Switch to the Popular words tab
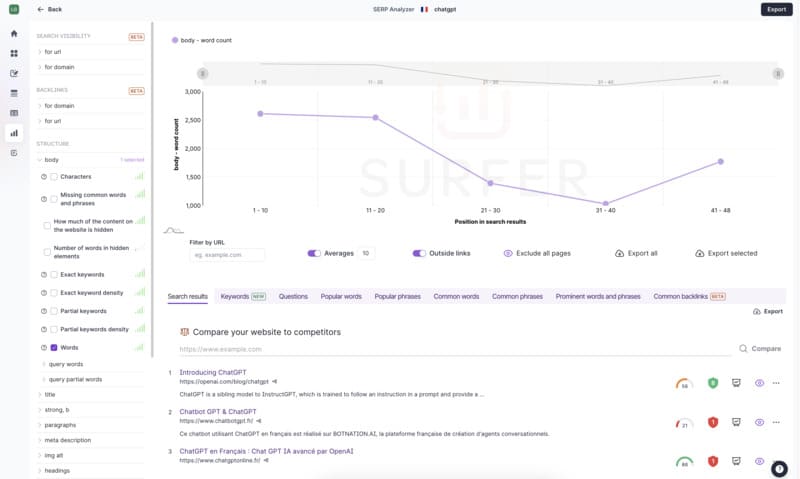Viewport: 800px width, 479px height. tap(341, 296)
